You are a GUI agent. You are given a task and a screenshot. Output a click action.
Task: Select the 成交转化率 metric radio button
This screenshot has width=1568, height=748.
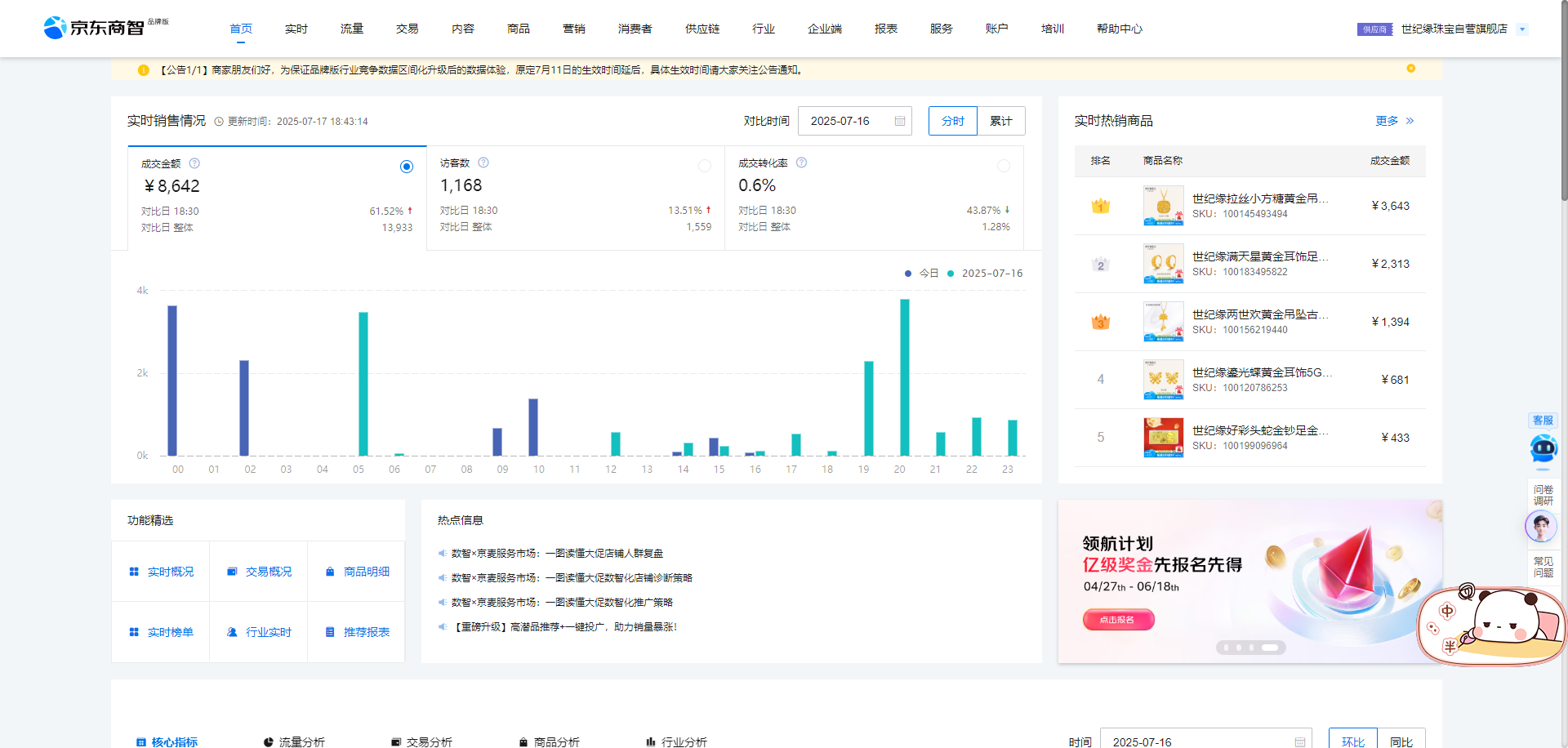pyautogui.click(x=1003, y=166)
